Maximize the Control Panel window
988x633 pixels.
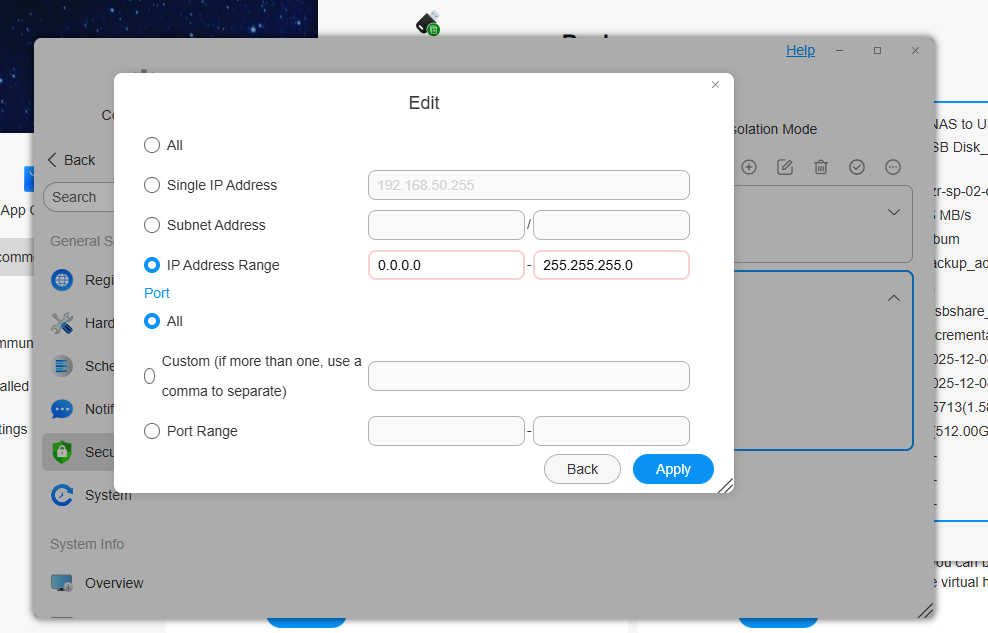coord(877,50)
